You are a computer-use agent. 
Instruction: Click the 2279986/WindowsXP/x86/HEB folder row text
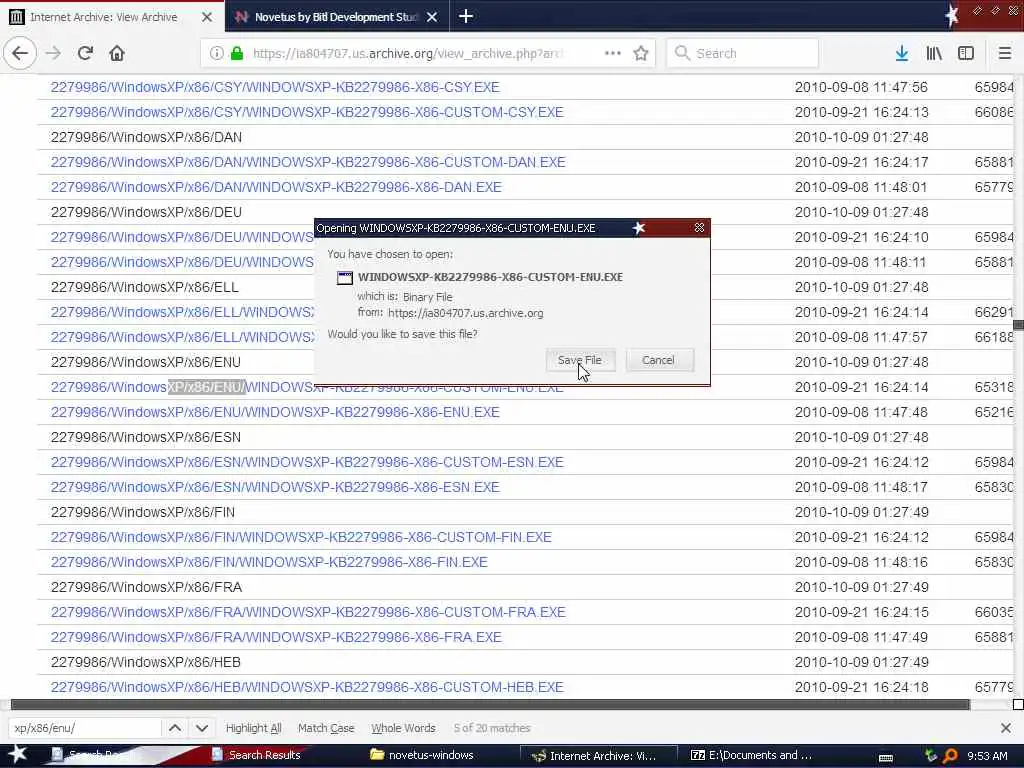146,662
